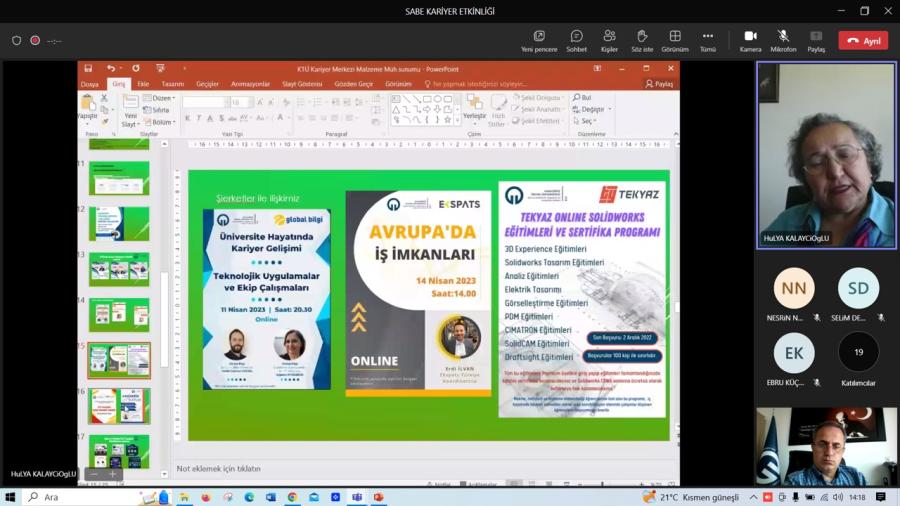
Task: Expand Şekil Efektleri effects dropdown
Action: pyautogui.click(x=538, y=120)
